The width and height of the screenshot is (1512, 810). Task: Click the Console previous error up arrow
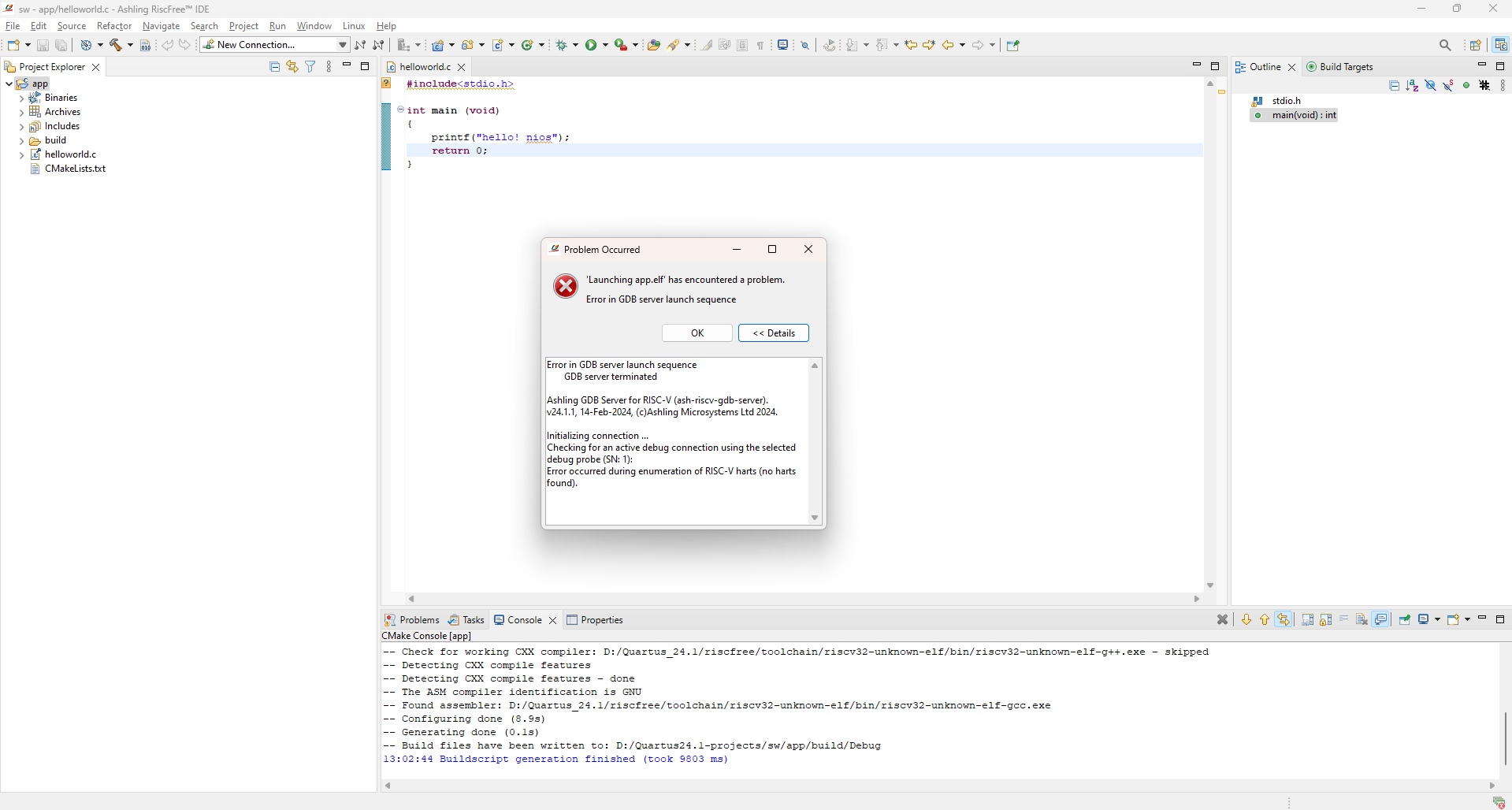tap(1265, 619)
